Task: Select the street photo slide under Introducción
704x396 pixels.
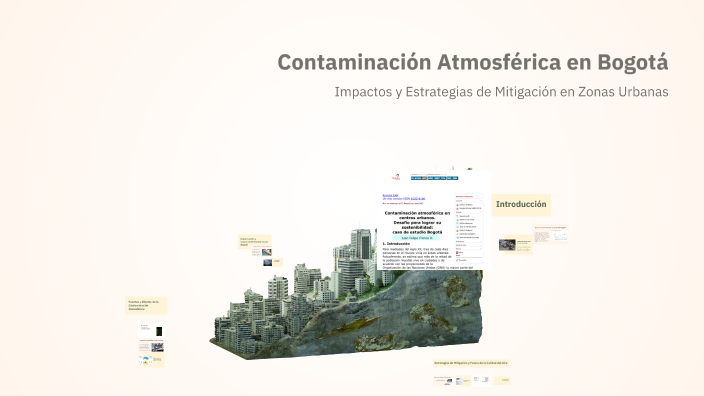Action: point(515,245)
